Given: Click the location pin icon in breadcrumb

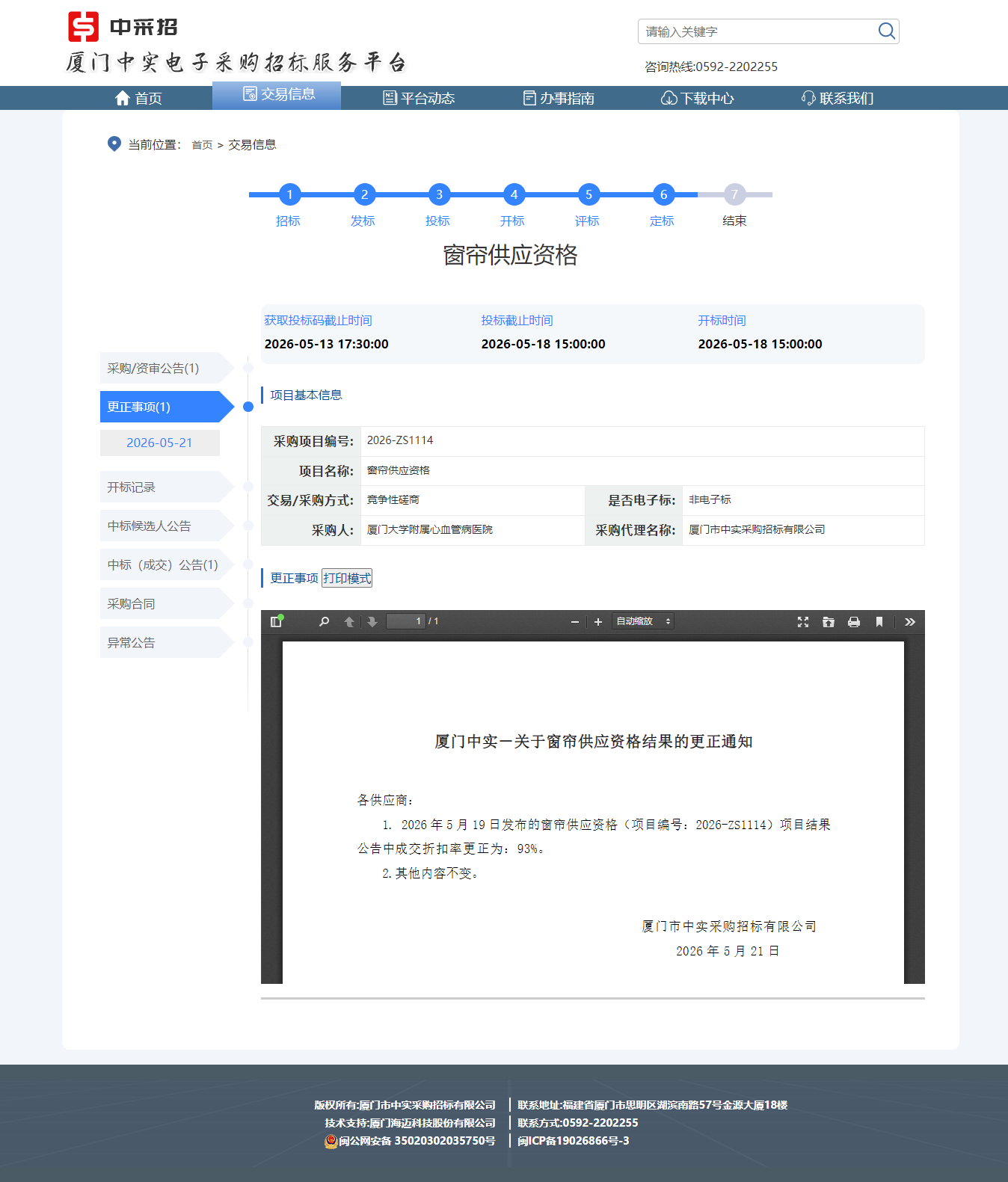Looking at the screenshot, I should [x=114, y=144].
